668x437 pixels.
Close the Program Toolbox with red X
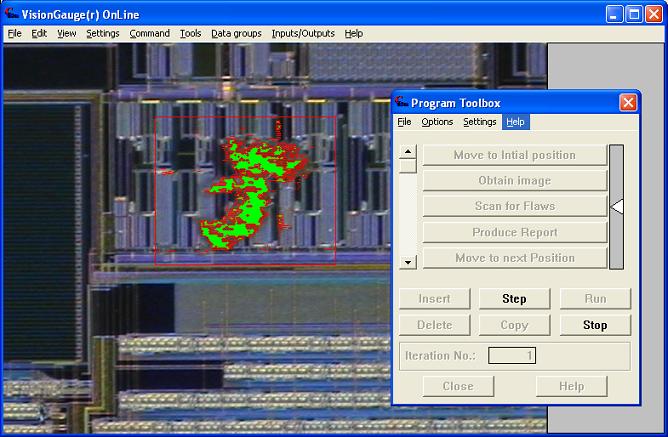[x=628, y=103]
